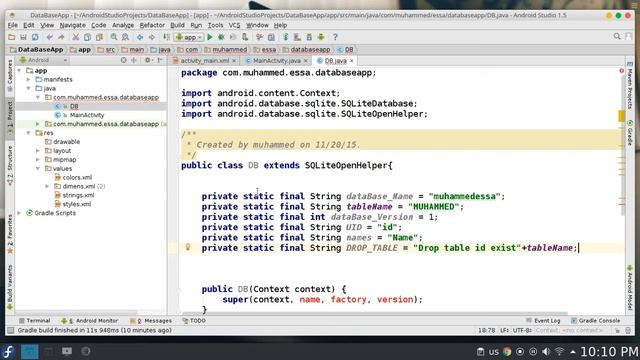The width and height of the screenshot is (640, 360).
Task: Click the Save All toolbar icon
Action: 23,37
